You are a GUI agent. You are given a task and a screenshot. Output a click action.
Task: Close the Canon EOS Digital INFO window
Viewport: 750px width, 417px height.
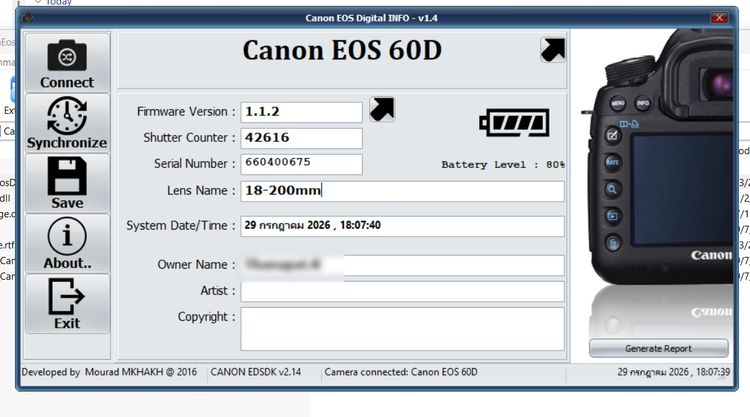(x=719, y=18)
